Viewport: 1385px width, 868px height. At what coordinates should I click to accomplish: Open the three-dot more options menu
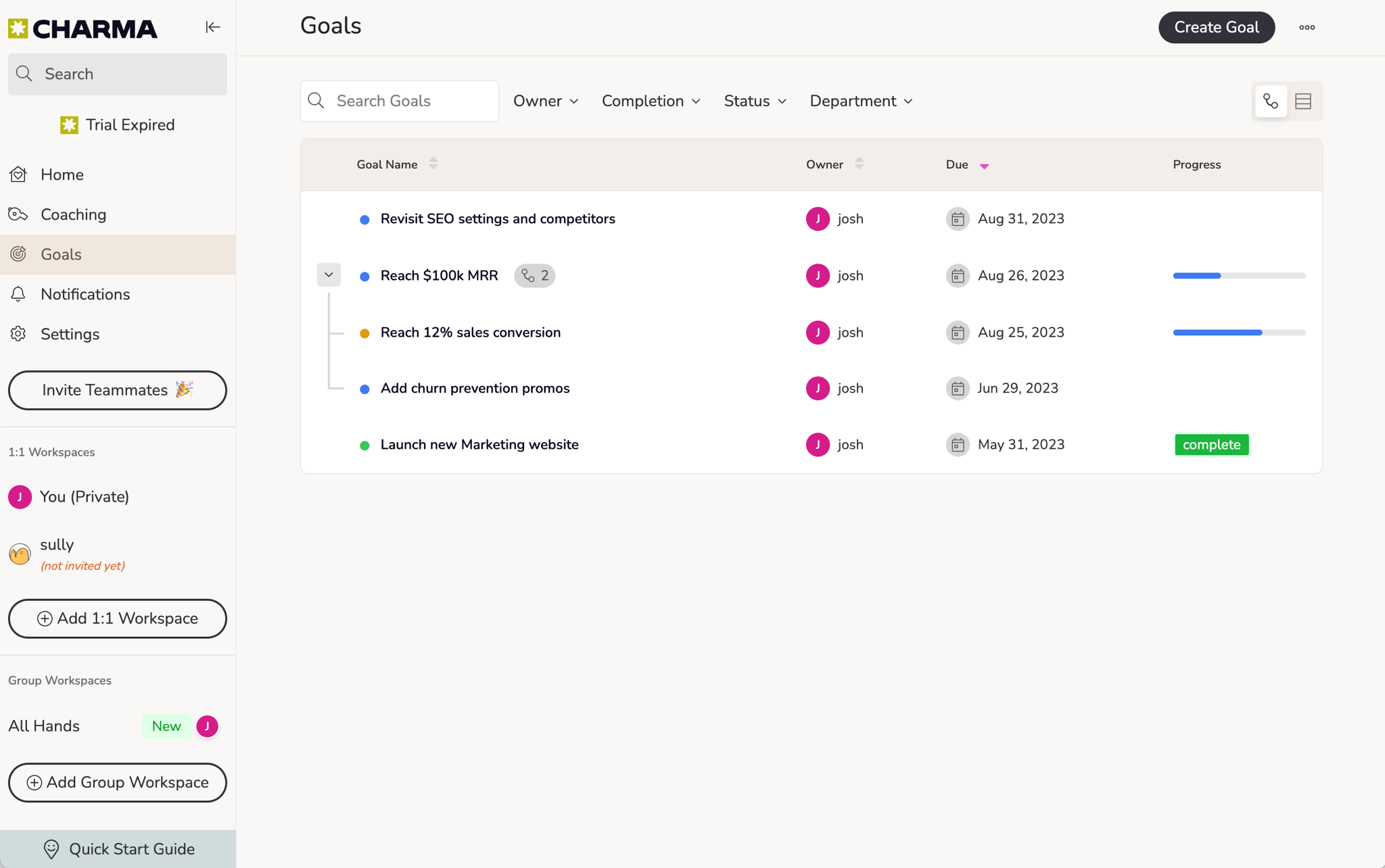click(1307, 28)
